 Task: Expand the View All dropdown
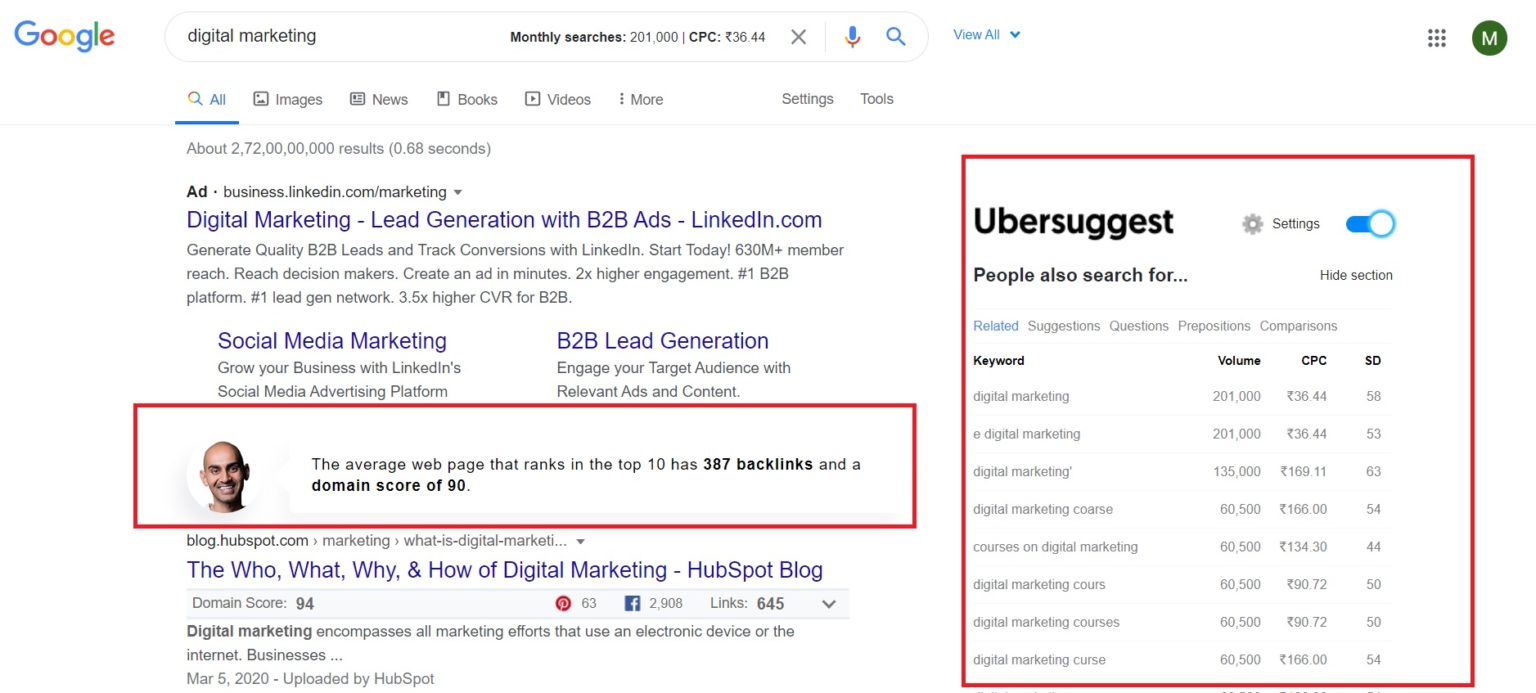click(x=987, y=34)
